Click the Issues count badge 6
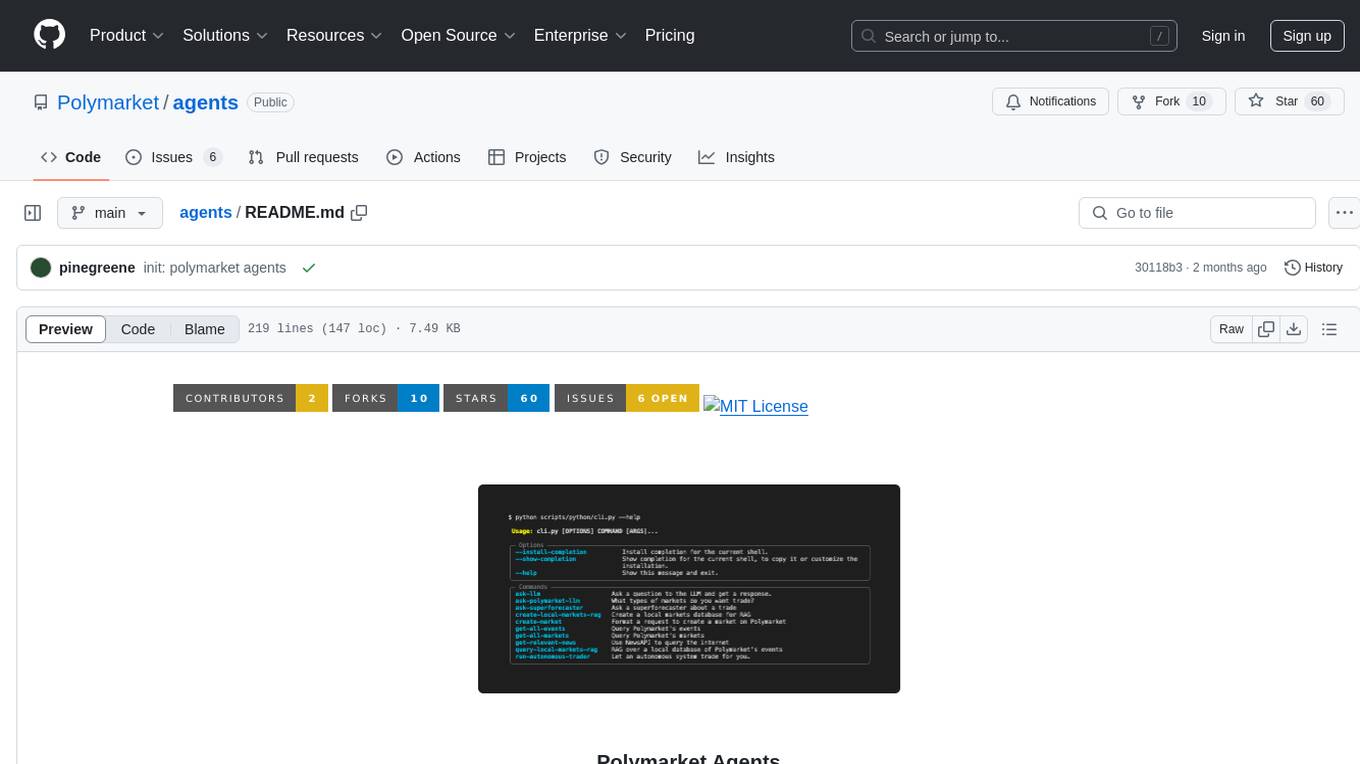Viewport: 1360px width, 764px height. (212, 157)
